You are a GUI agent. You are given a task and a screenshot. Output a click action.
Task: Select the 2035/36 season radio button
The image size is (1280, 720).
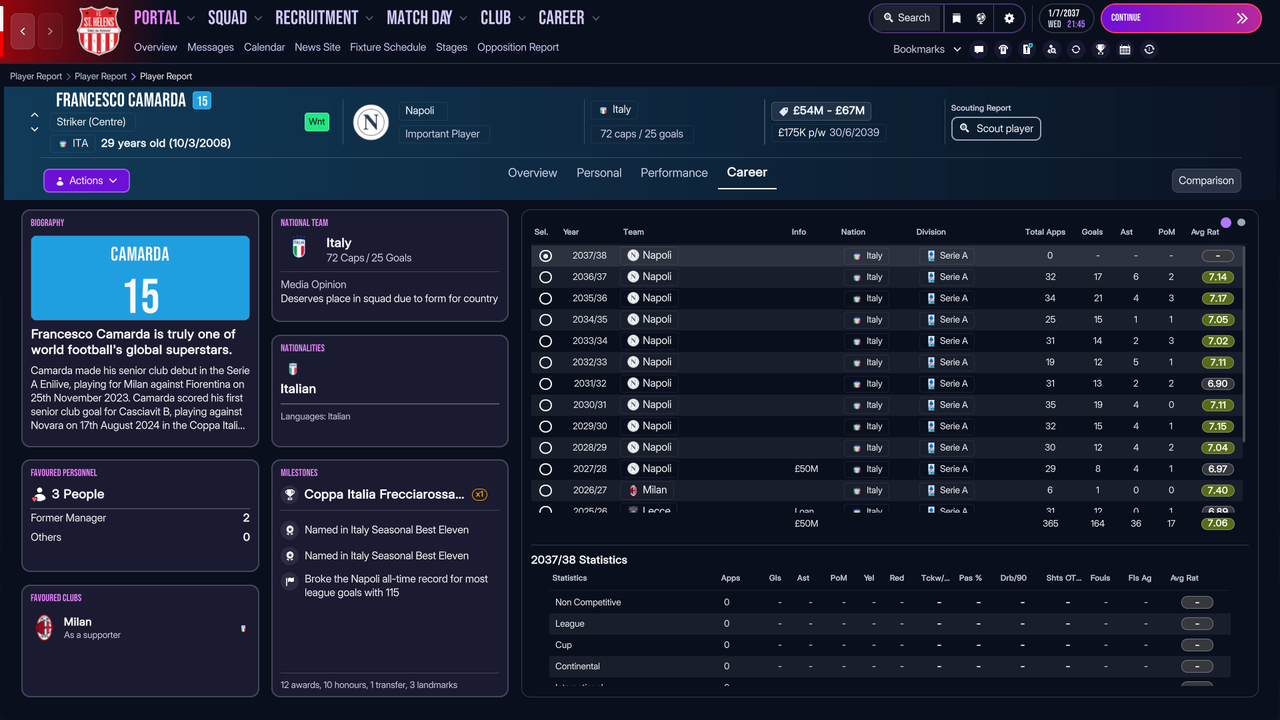click(x=545, y=298)
